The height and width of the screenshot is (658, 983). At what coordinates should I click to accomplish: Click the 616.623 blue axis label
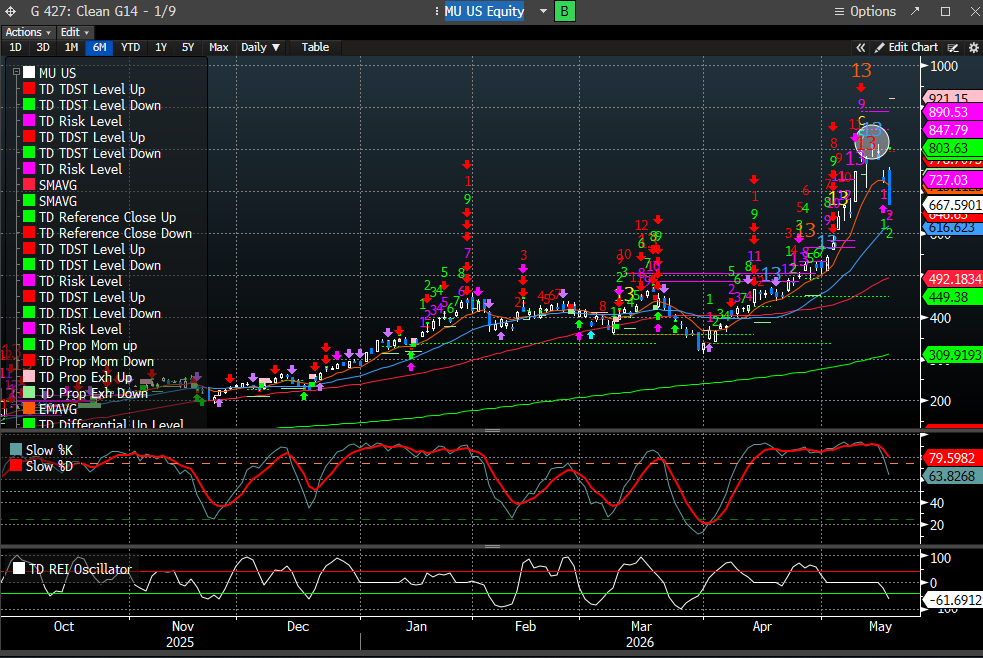[952, 228]
